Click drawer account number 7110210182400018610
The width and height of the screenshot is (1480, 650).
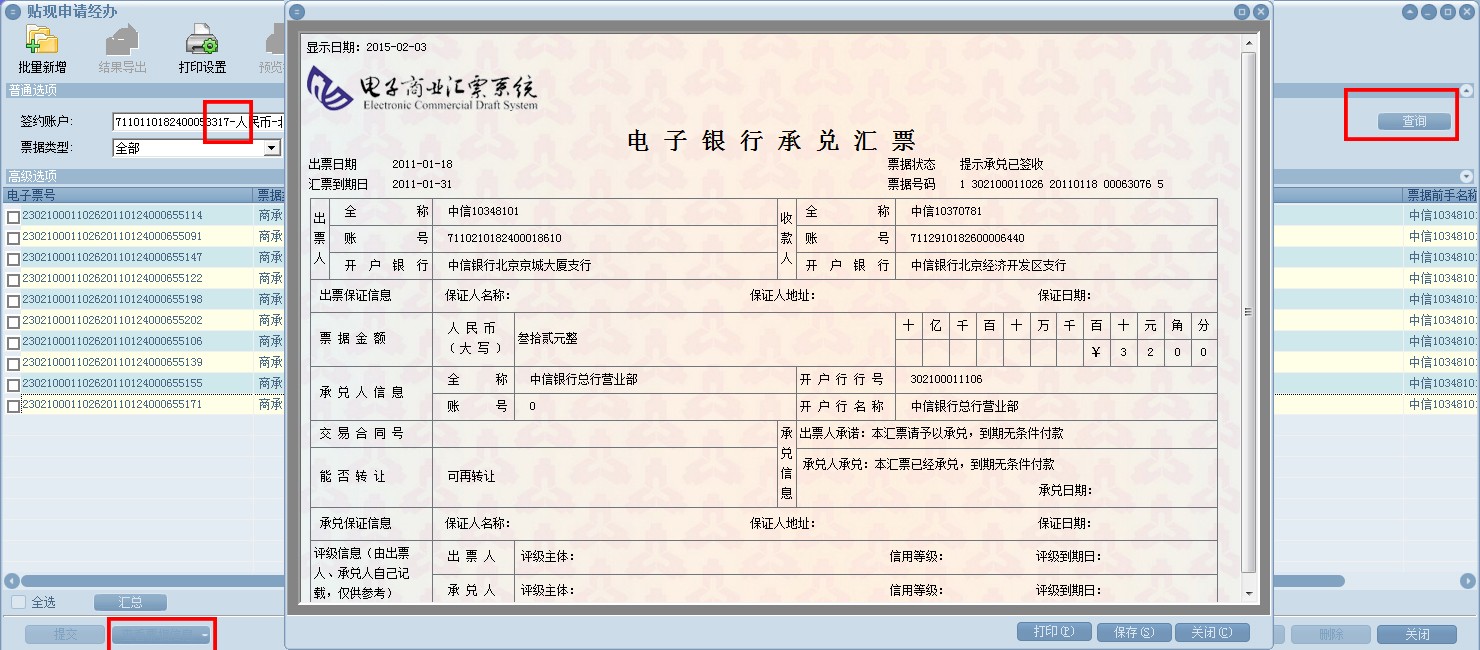click(x=505, y=238)
